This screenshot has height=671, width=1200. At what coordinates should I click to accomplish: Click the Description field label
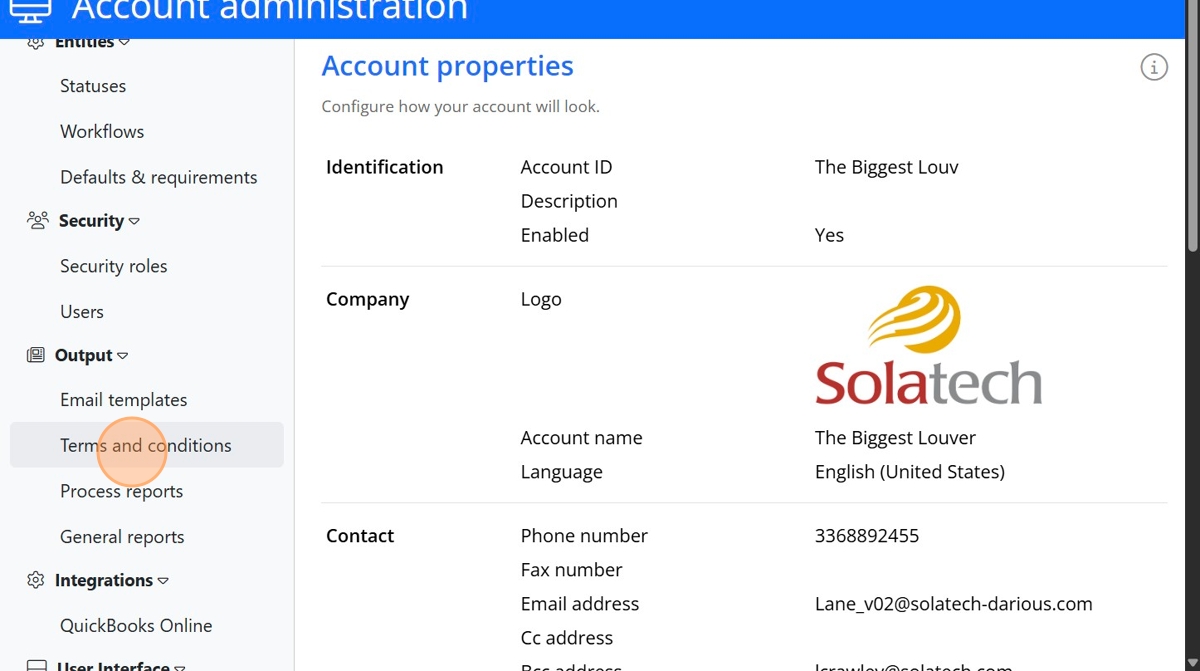(x=569, y=201)
